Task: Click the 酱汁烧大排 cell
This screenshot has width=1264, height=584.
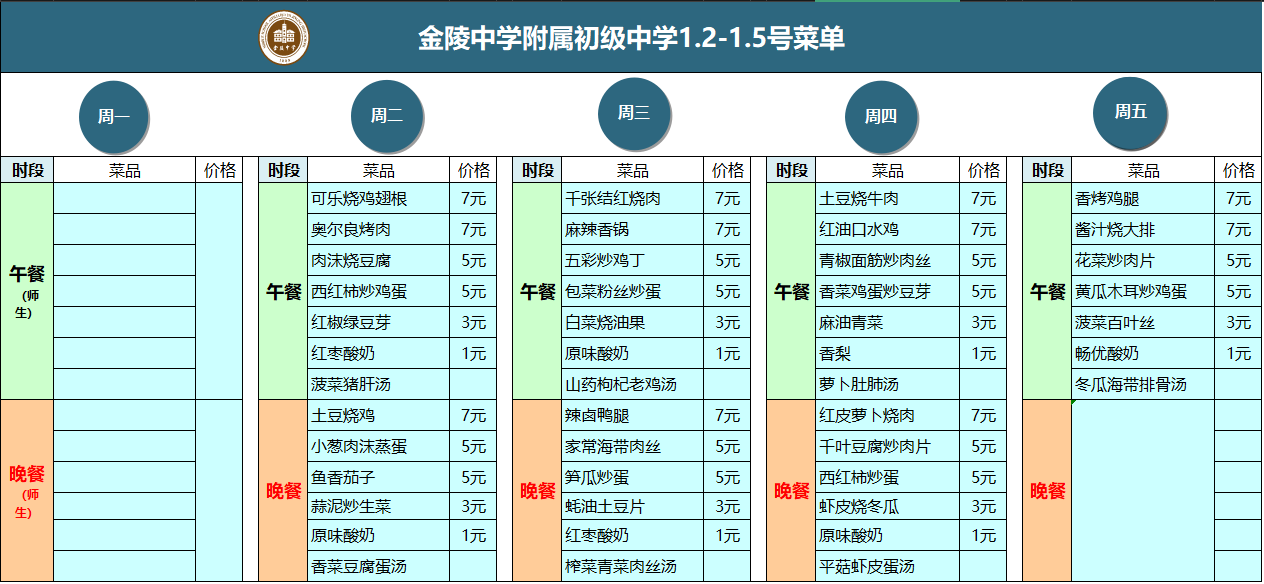Action: 1143,229
